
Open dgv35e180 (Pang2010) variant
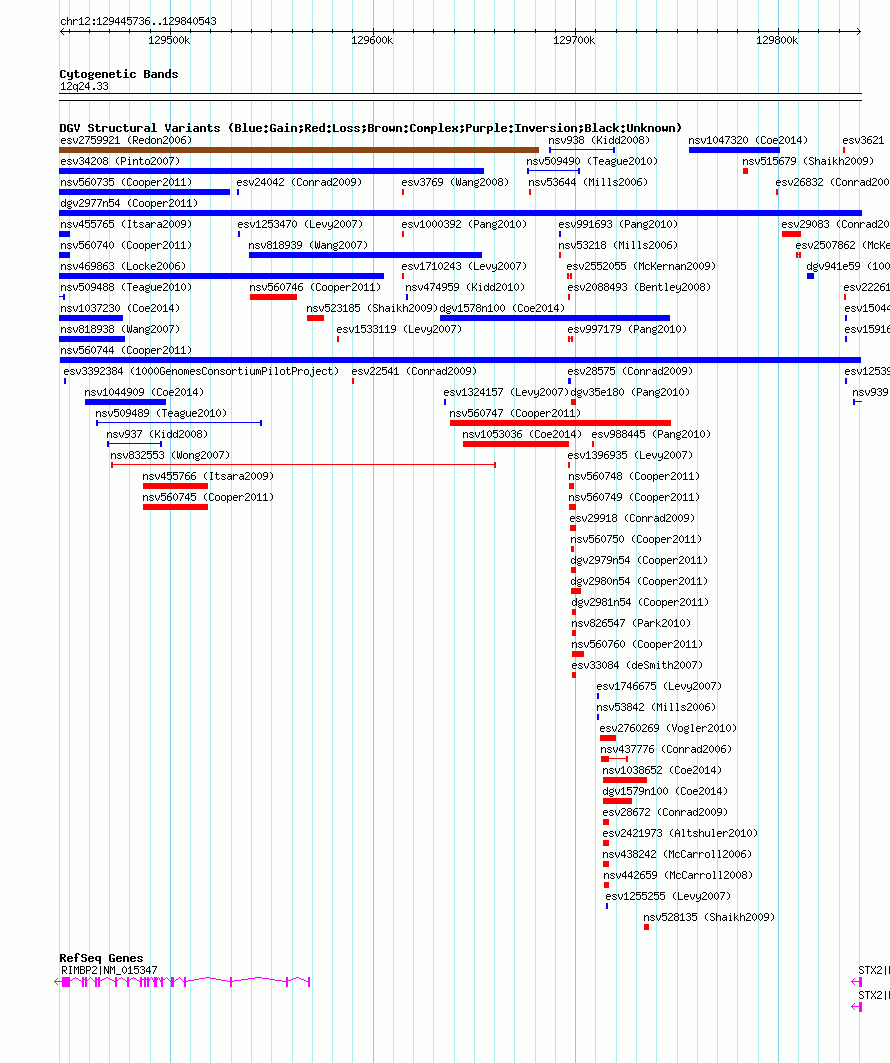[x=630, y=393]
